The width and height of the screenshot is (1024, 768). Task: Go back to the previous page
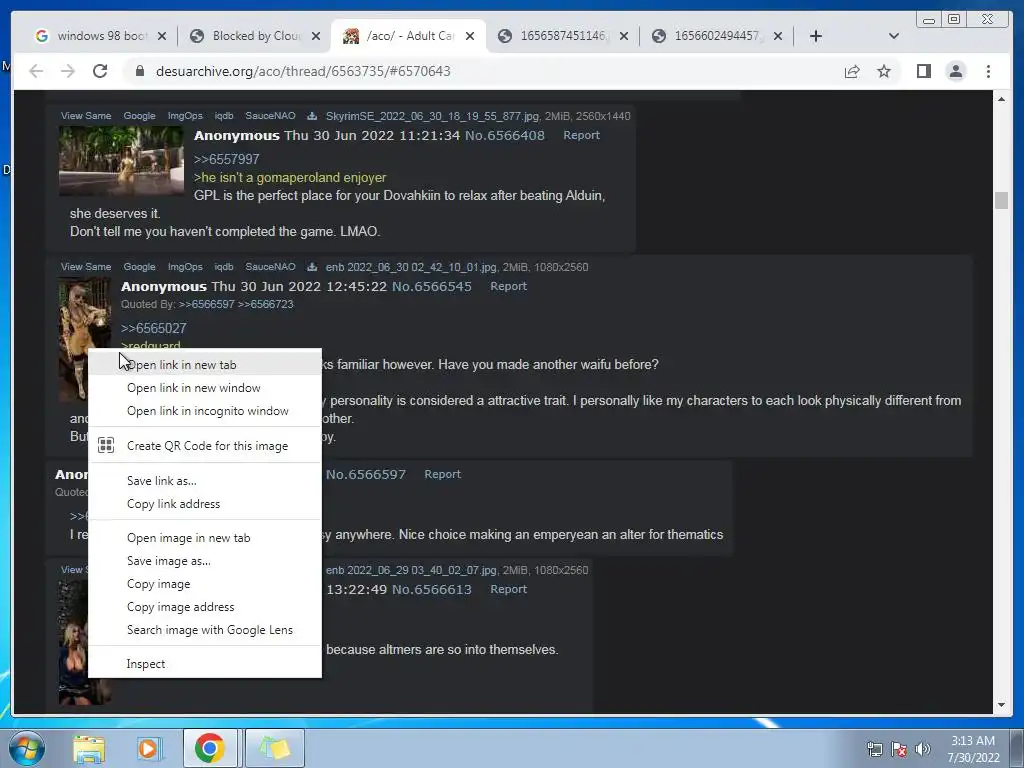pos(36,71)
